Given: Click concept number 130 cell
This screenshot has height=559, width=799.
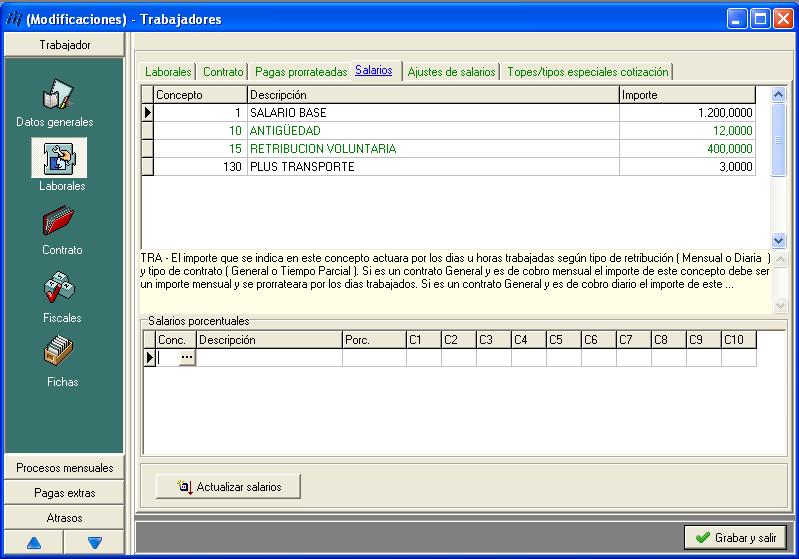Looking at the screenshot, I should pos(200,167).
